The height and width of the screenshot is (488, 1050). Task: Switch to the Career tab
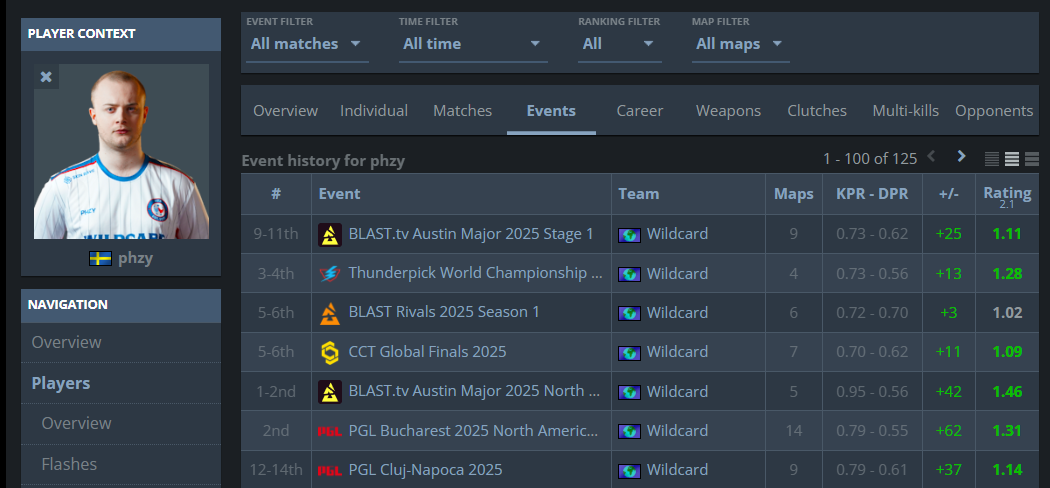tap(640, 110)
